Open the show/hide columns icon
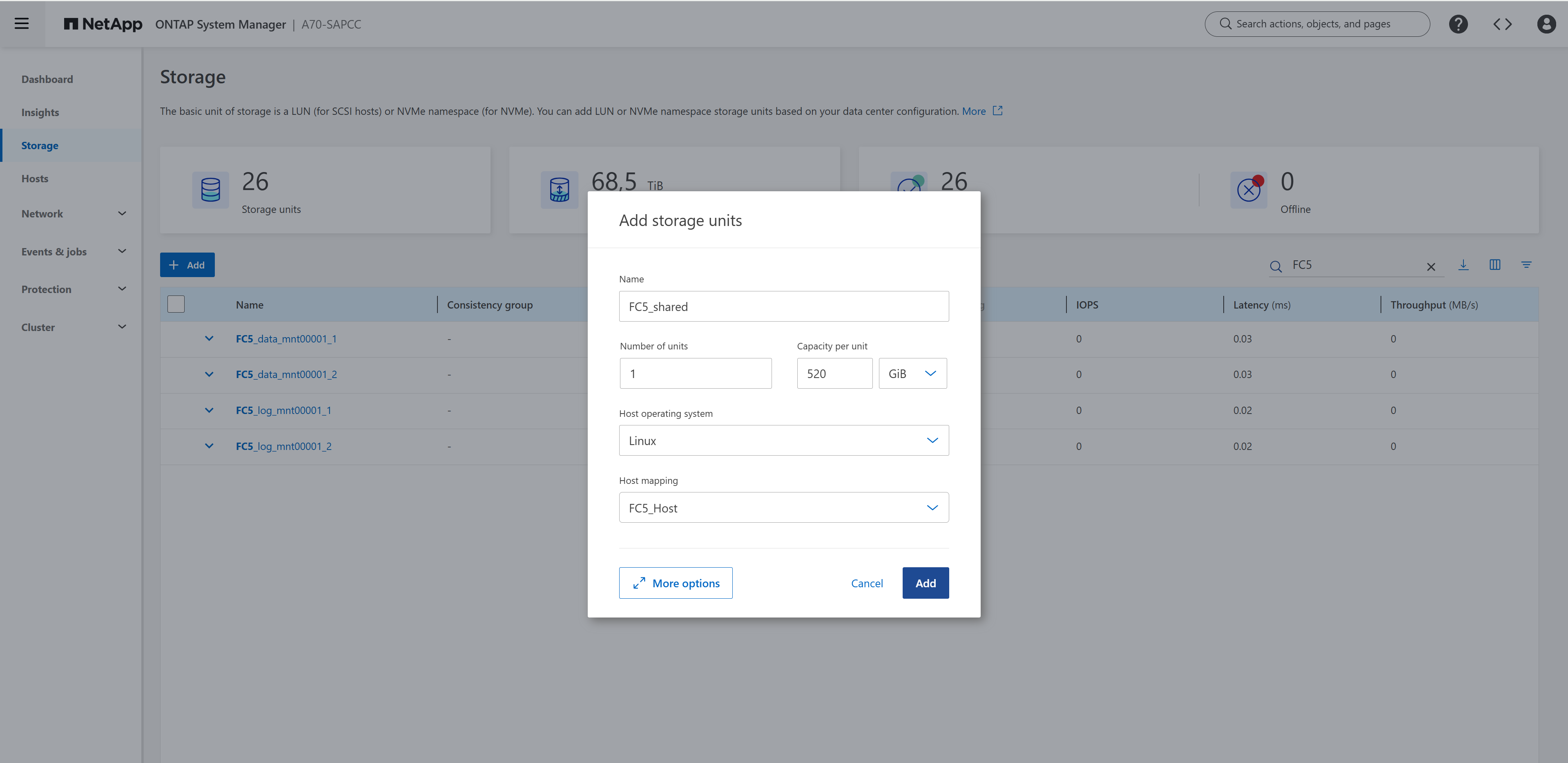The image size is (1568, 763). [x=1494, y=265]
